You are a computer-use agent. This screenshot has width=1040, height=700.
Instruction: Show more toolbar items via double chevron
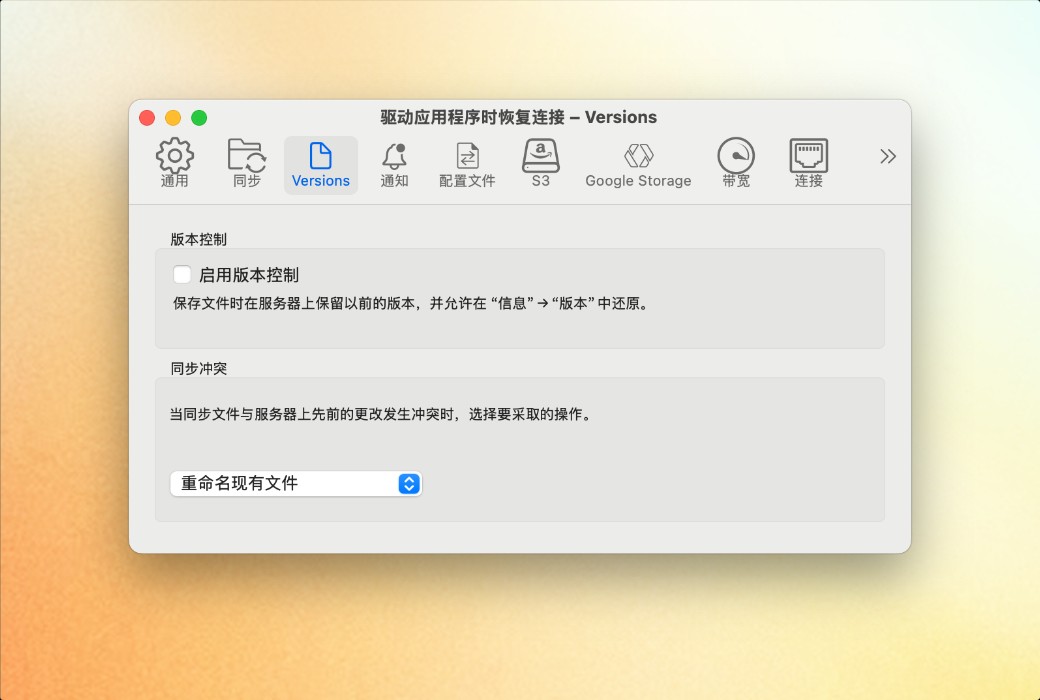pos(887,157)
